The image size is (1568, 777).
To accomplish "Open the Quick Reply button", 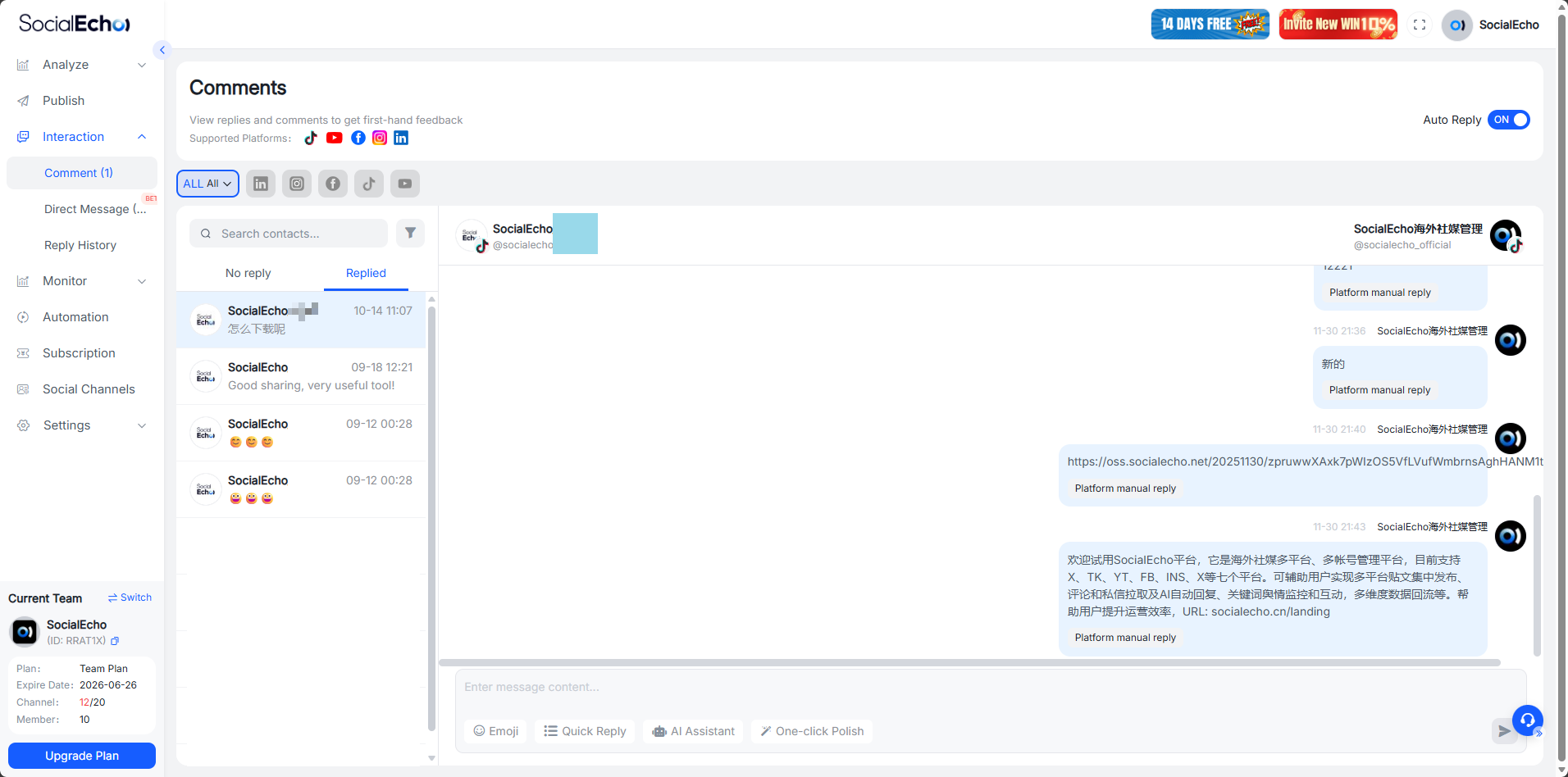I will coord(585,731).
